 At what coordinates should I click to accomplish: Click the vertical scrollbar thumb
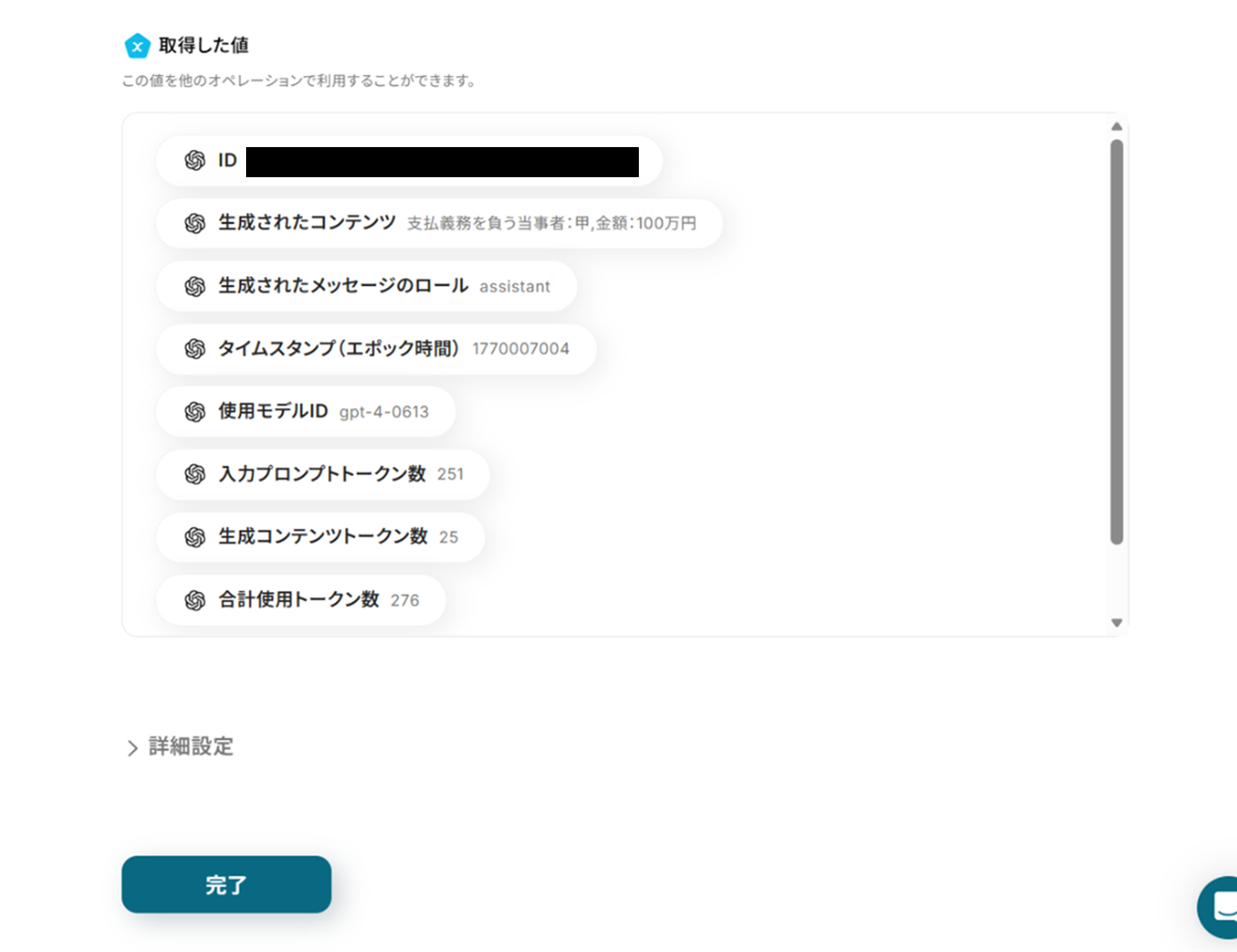pyautogui.click(x=1116, y=341)
